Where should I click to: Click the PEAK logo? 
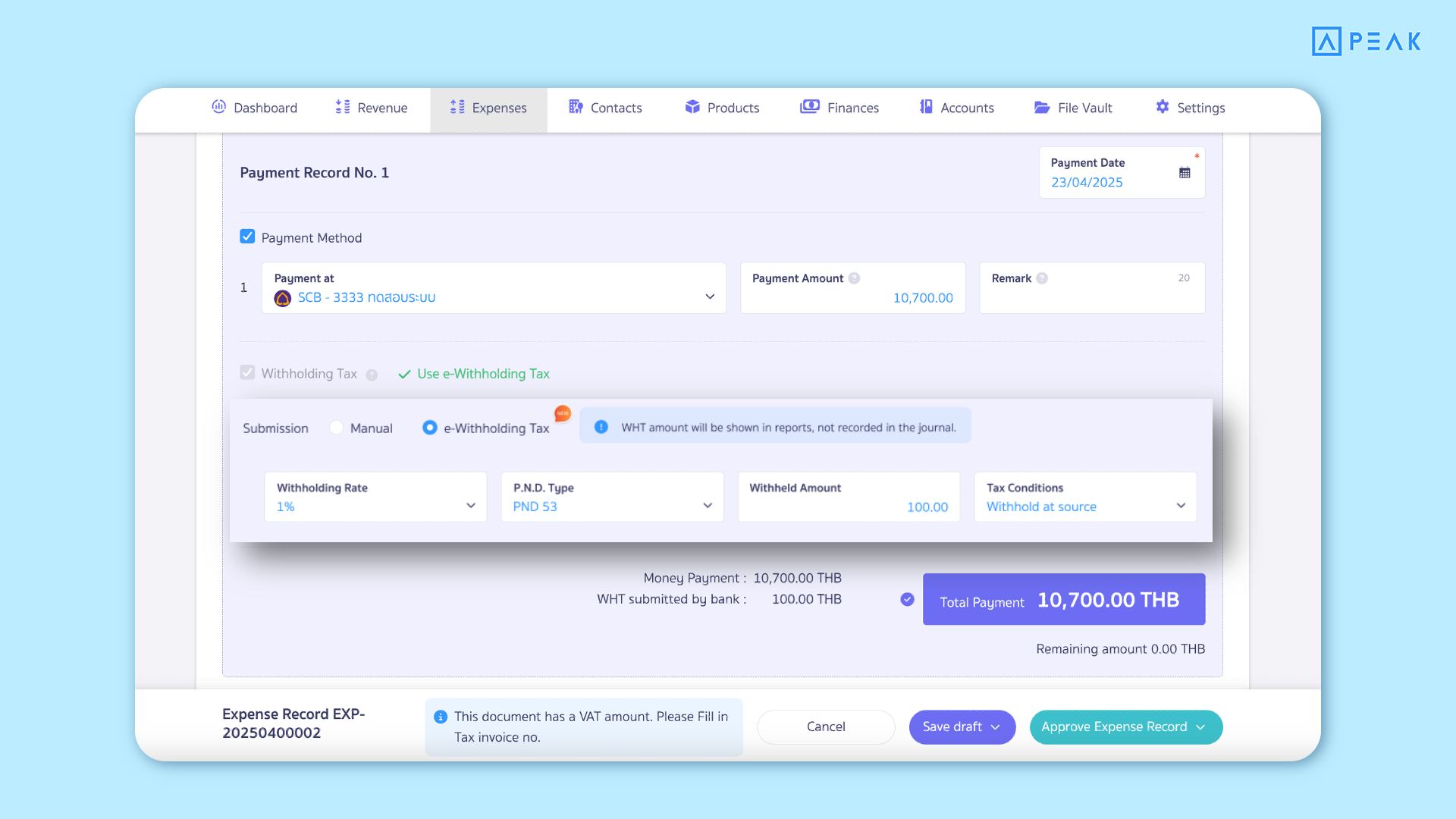point(1366,41)
